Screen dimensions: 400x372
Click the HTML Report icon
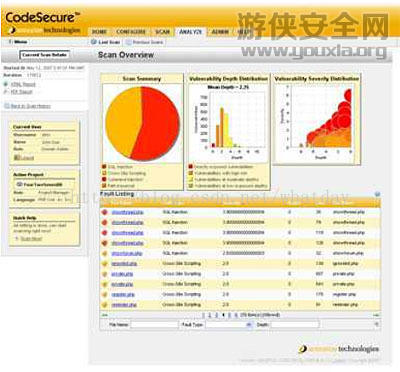tap(6, 84)
